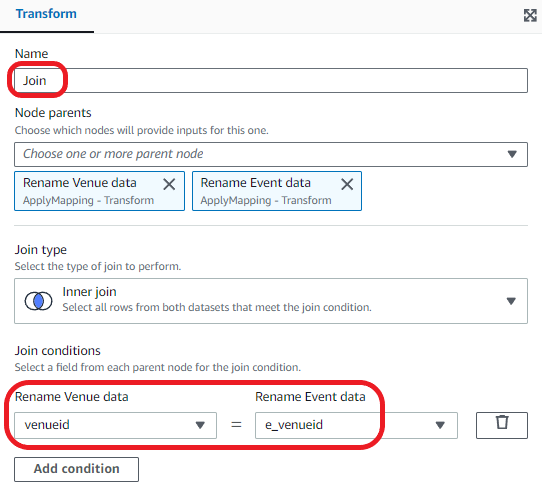
Task: Remove the Rename Venue data parent node
Action: (169, 184)
